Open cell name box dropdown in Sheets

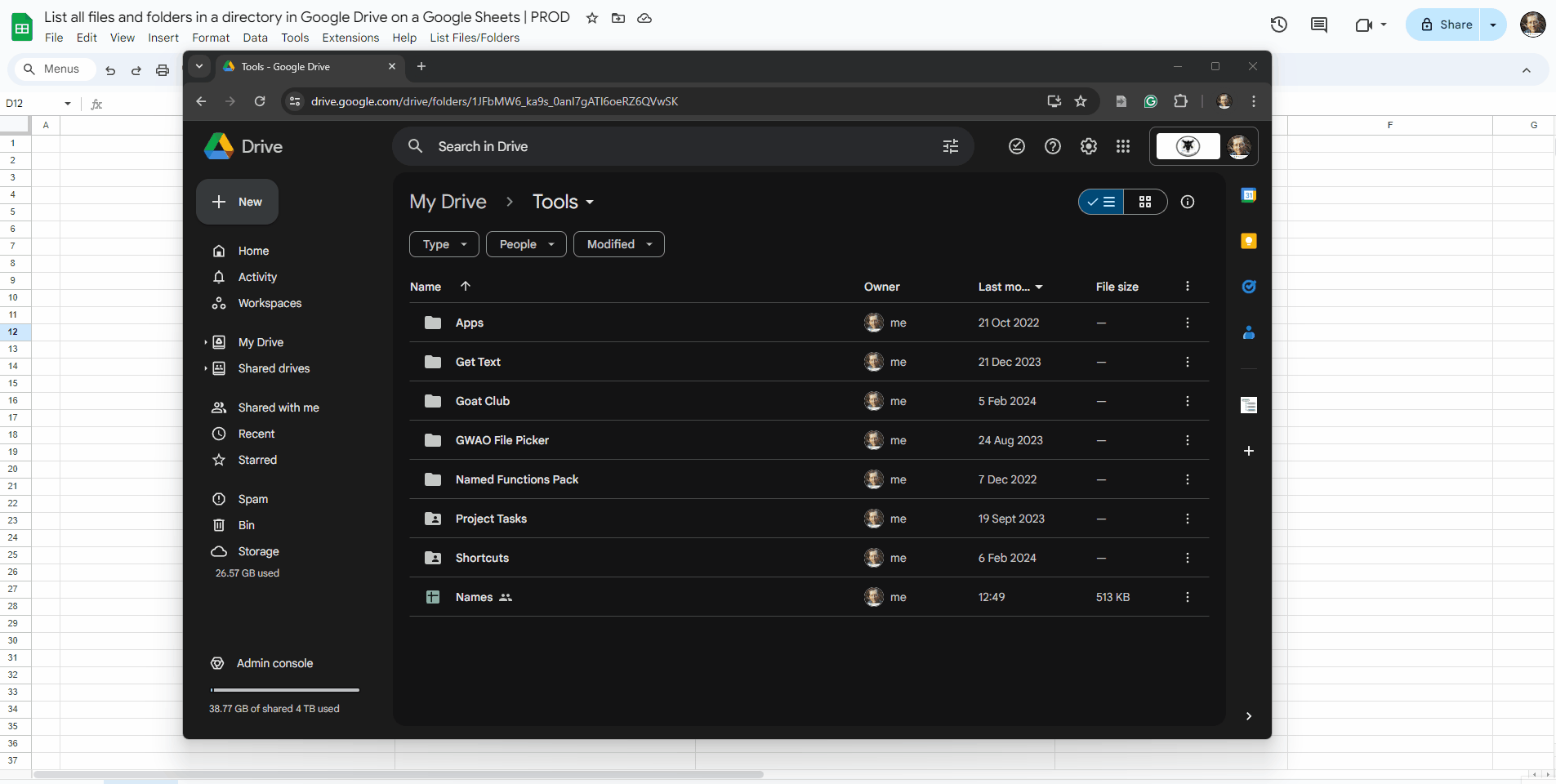click(x=68, y=104)
